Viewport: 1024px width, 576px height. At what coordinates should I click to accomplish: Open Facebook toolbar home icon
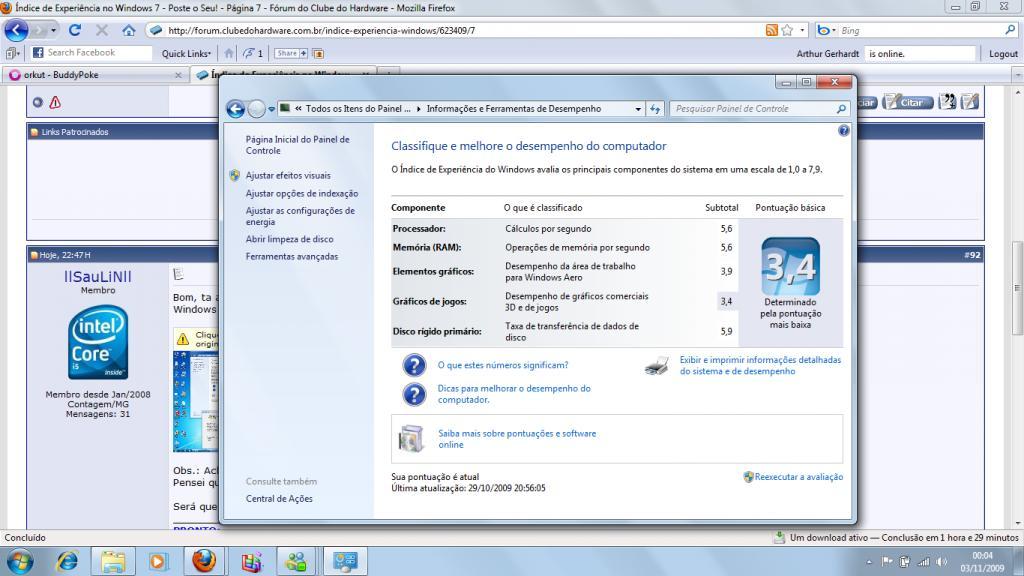(229, 54)
